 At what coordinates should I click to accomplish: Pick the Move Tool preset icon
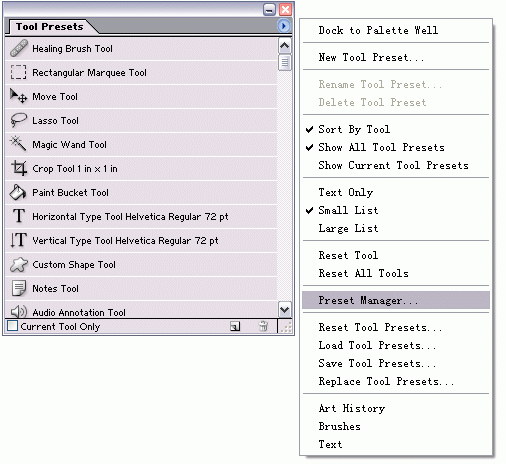point(18,96)
